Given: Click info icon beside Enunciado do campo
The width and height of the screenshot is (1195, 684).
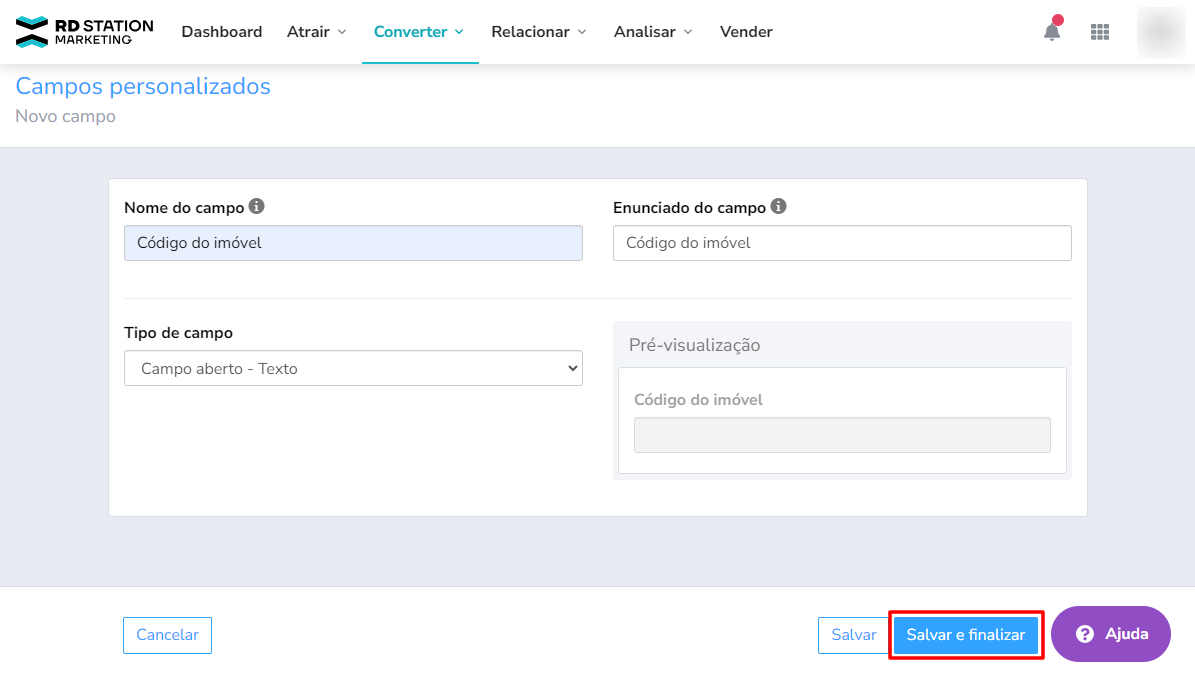Looking at the screenshot, I should pyautogui.click(x=779, y=207).
